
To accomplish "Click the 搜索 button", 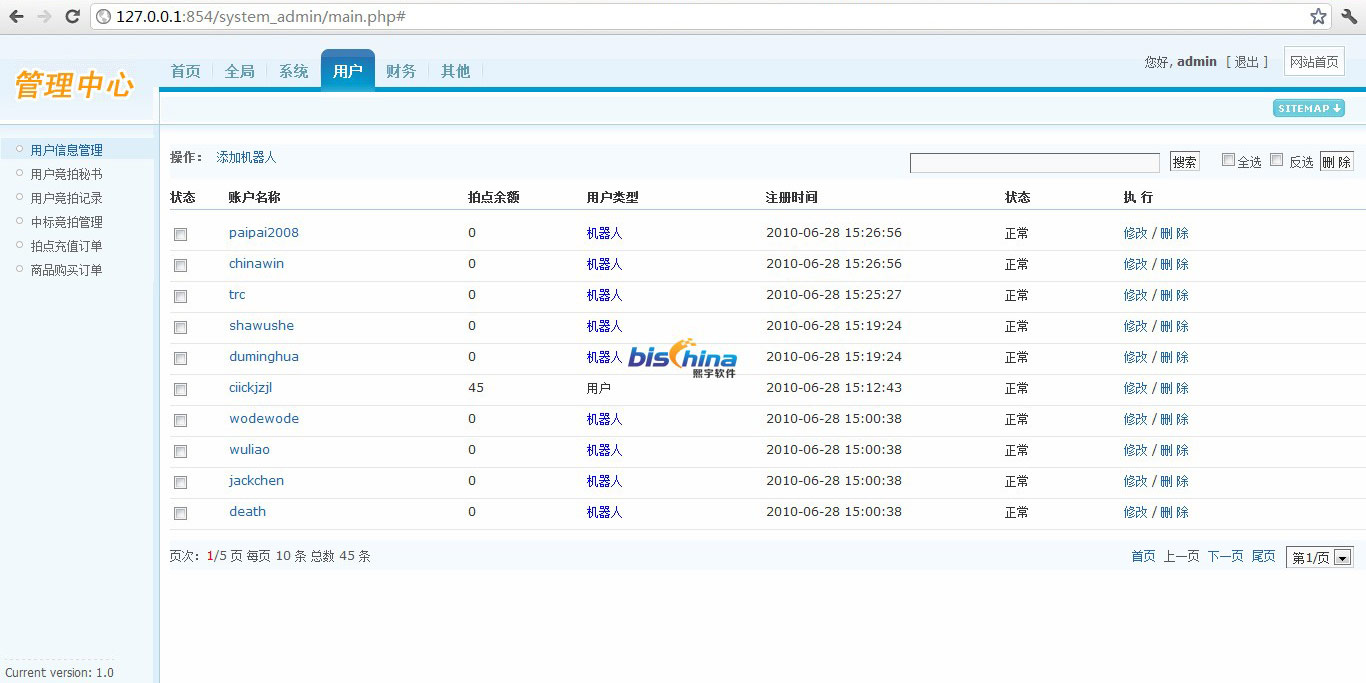I will [x=1185, y=162].
